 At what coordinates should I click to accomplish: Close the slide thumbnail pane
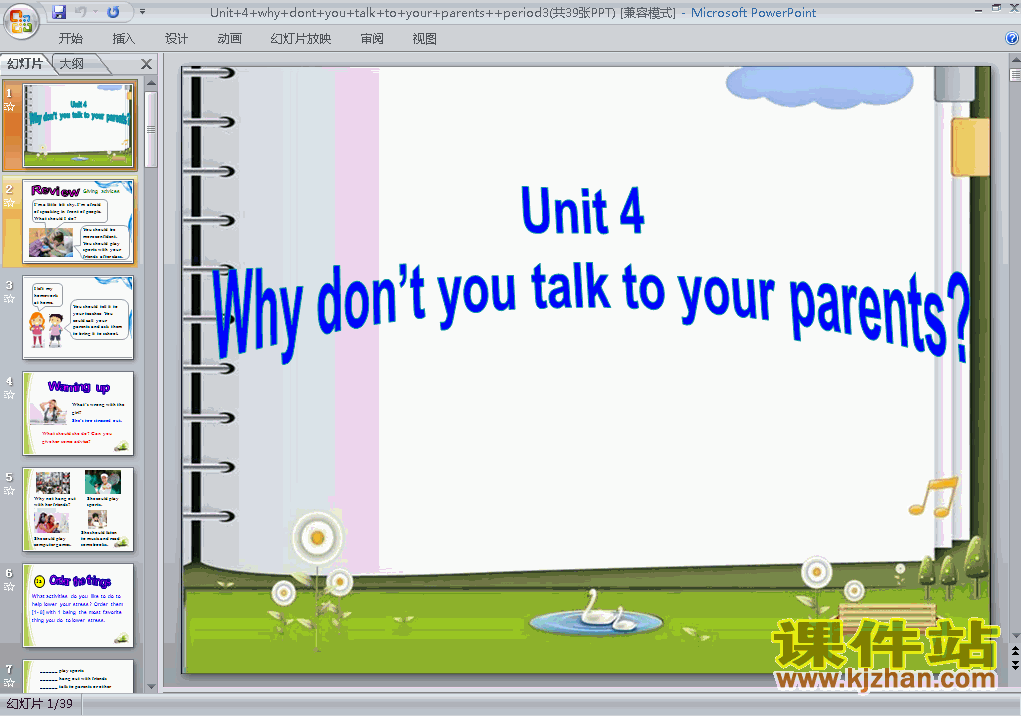147,64
